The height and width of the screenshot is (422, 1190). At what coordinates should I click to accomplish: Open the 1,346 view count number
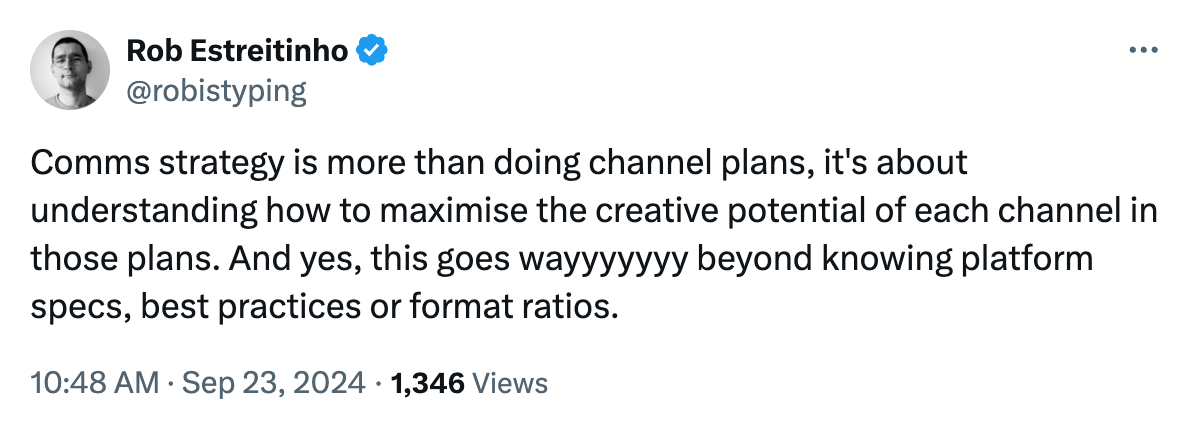[x=426, y=383]
